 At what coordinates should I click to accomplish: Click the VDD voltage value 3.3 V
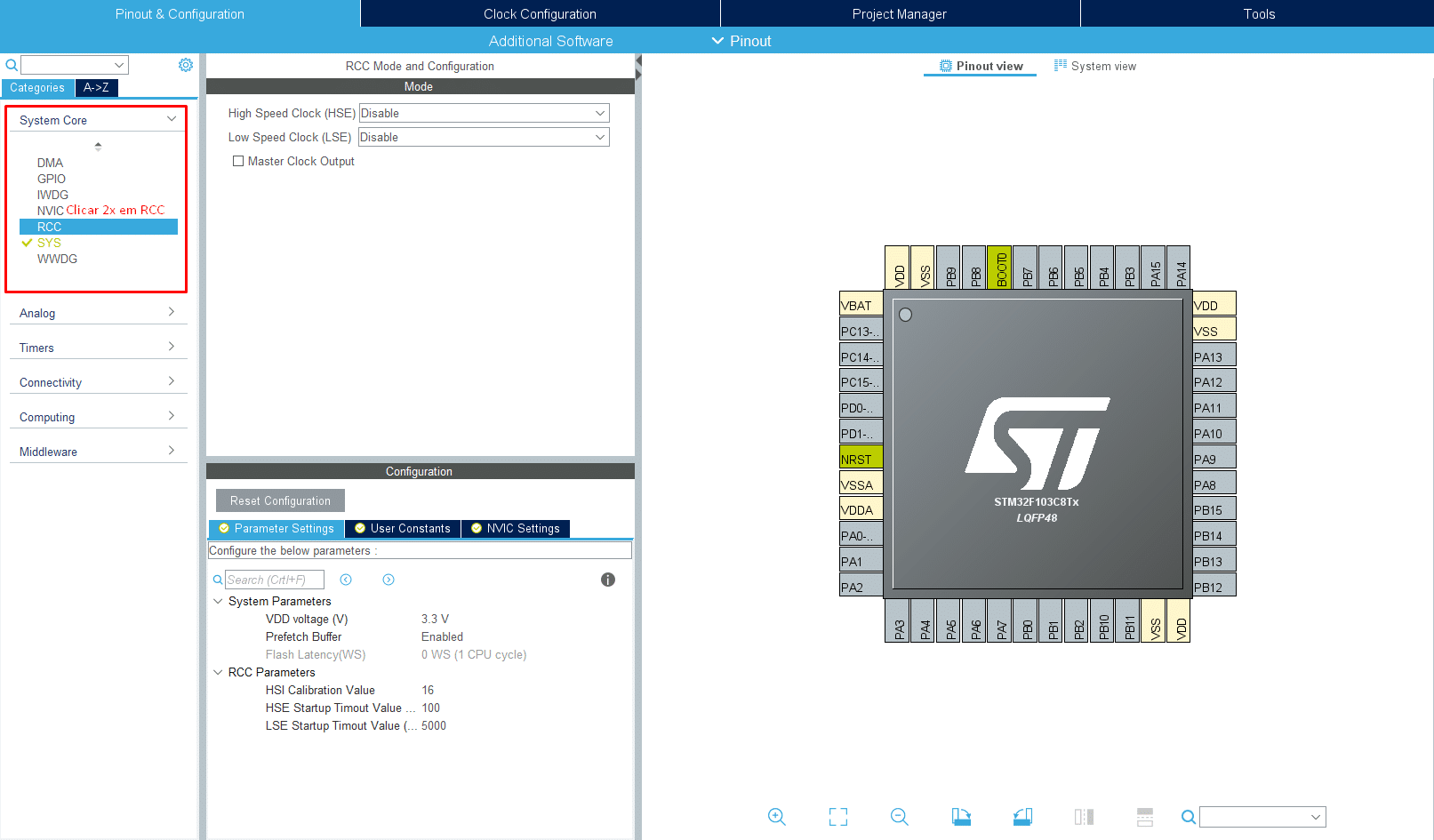435,619
